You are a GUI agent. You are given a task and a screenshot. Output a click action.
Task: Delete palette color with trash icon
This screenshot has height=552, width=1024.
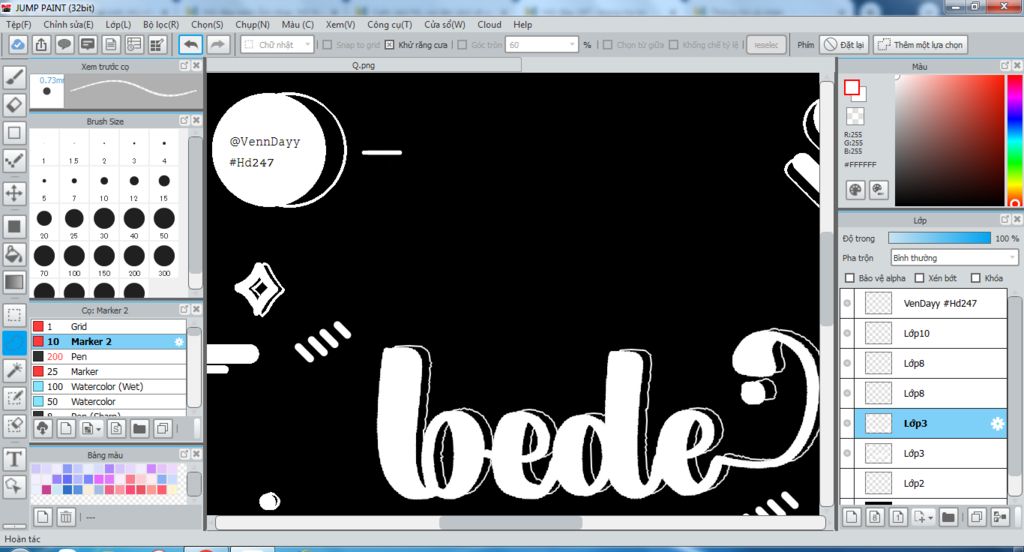(x=66, y=517)
